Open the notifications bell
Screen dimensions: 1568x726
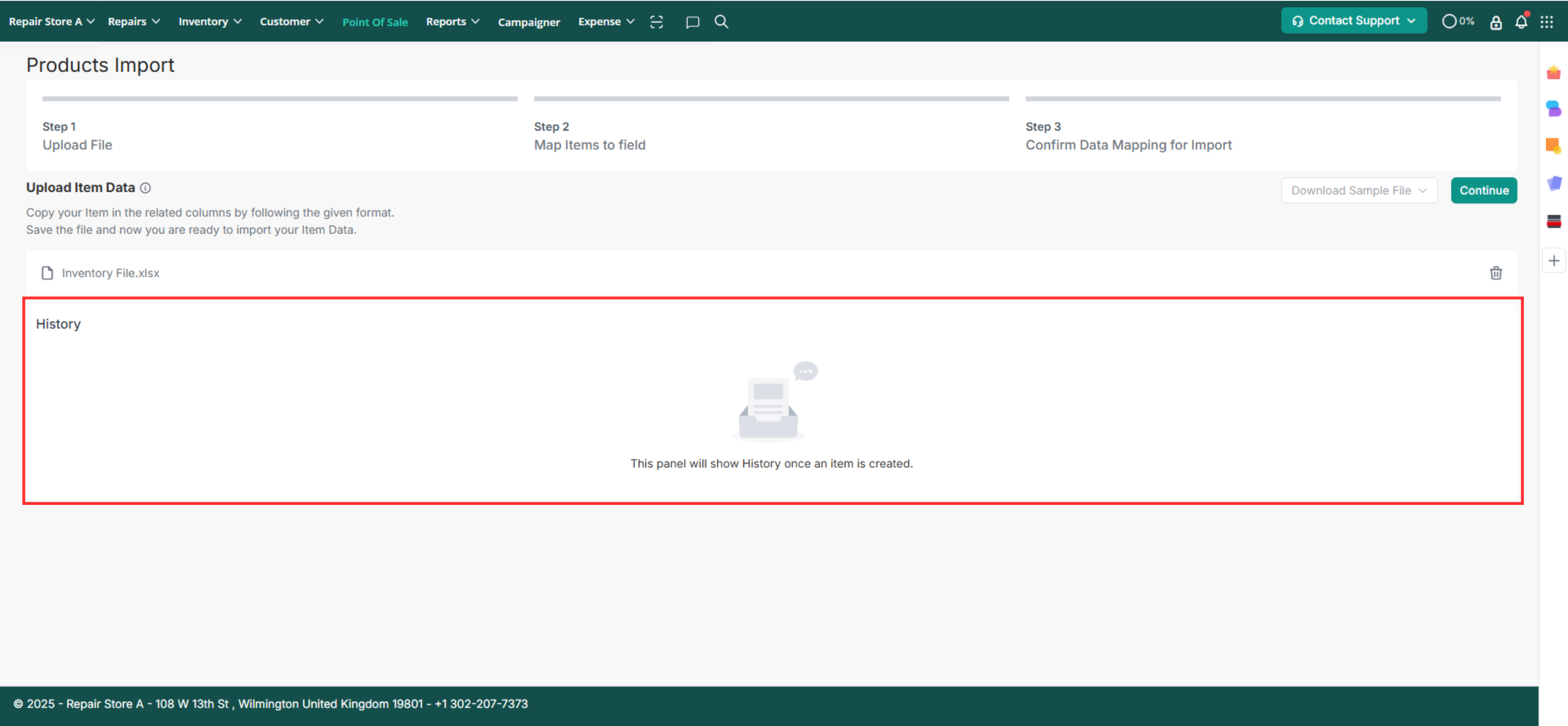point(1521,22)
